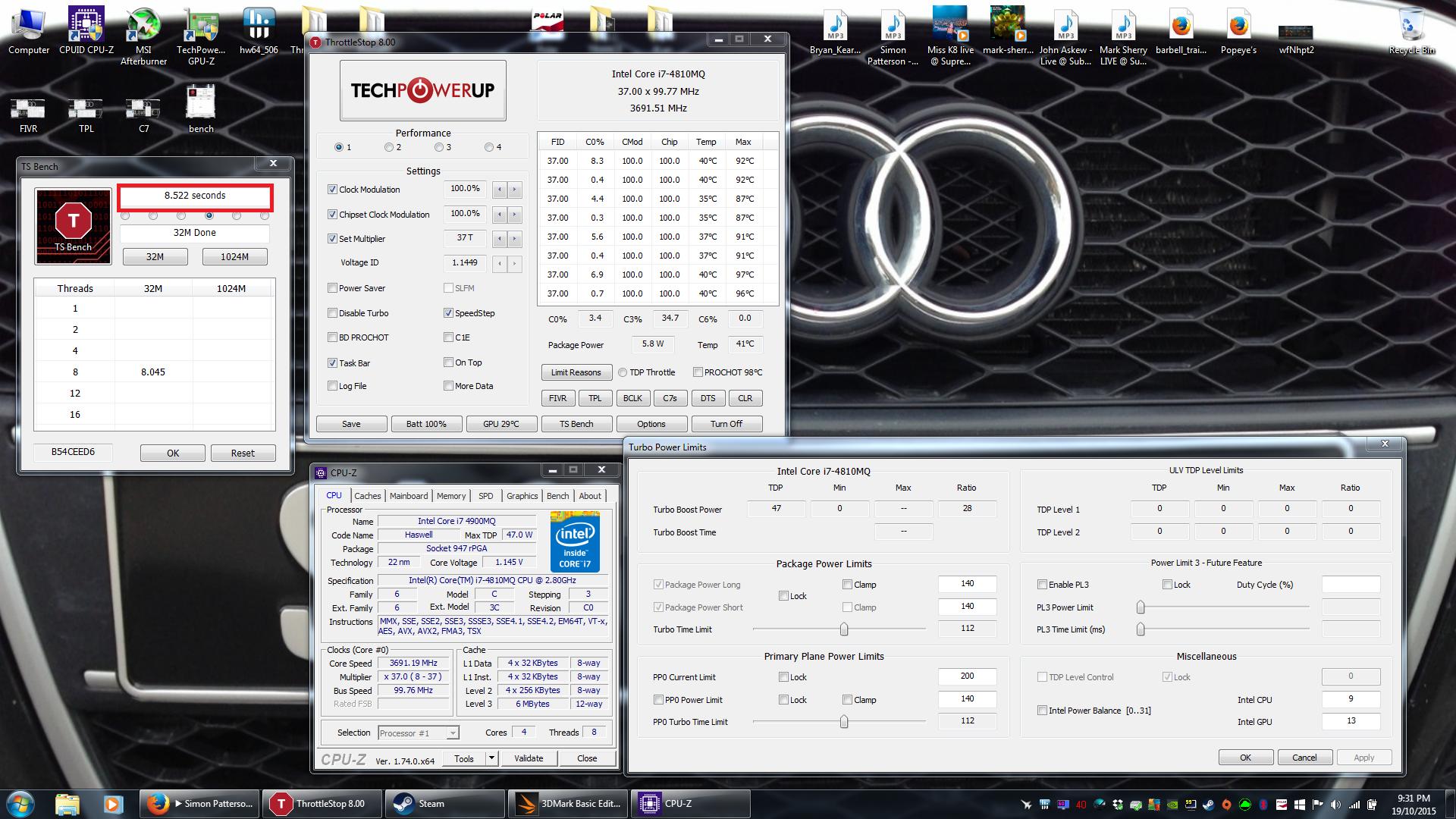Open hw64_506 desktop icon

[259, 30]
